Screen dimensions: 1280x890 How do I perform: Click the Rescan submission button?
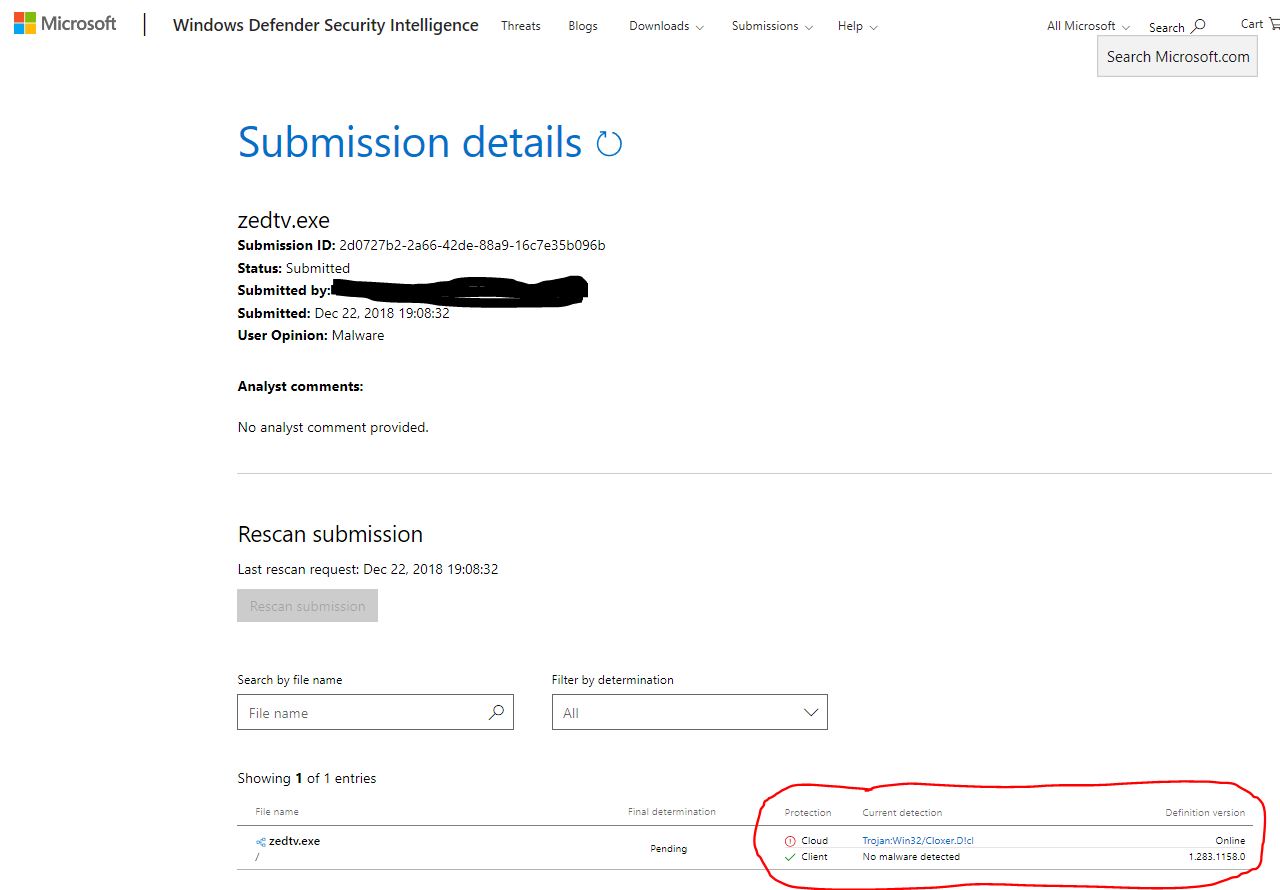coord(308,606)
